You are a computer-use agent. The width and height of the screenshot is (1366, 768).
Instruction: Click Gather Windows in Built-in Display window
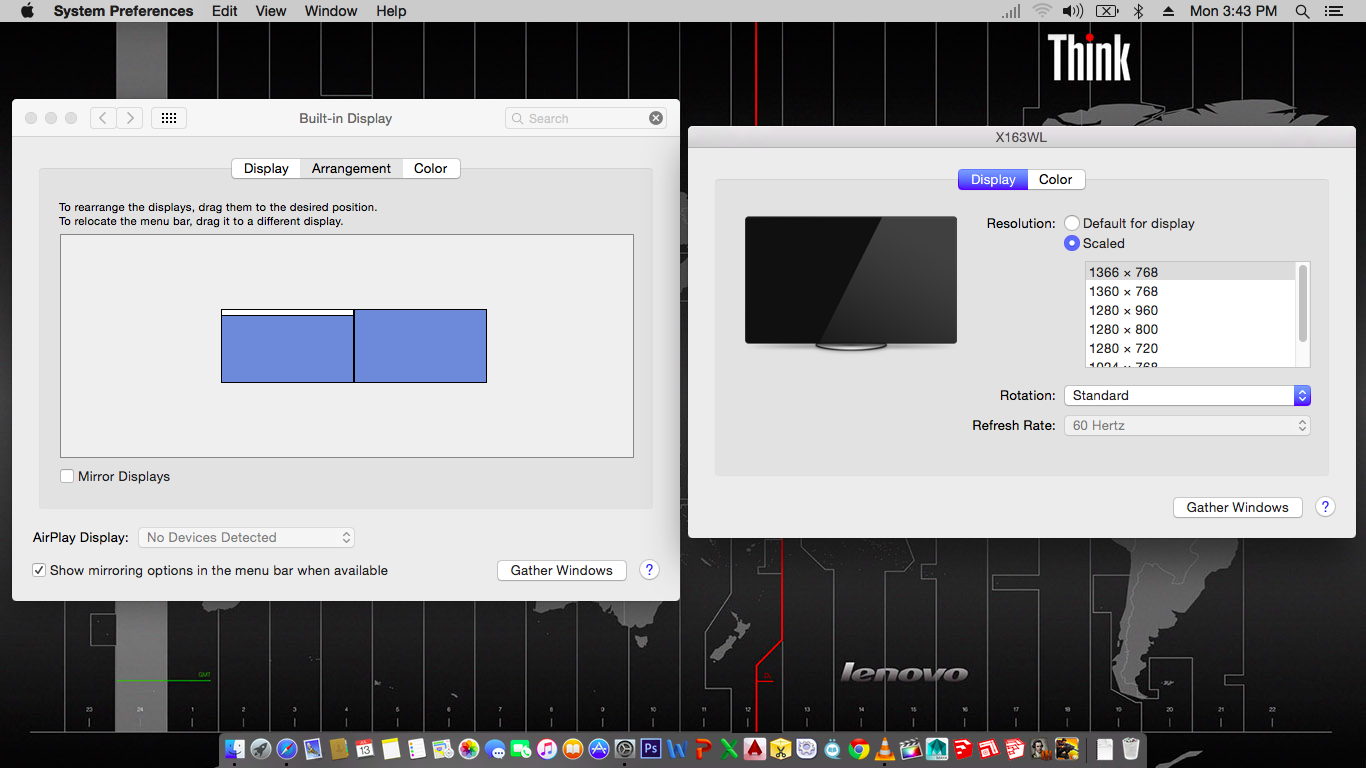click(561, 570)
